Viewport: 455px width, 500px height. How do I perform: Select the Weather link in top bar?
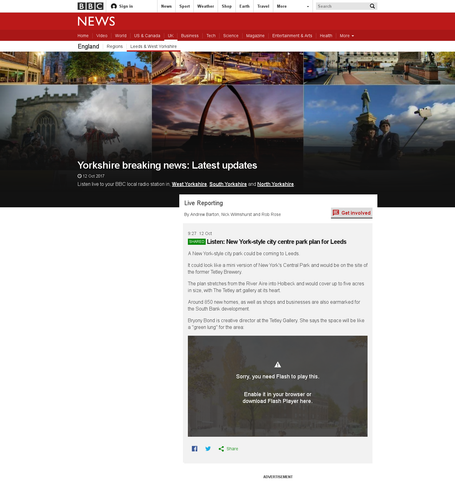(206, 6)
